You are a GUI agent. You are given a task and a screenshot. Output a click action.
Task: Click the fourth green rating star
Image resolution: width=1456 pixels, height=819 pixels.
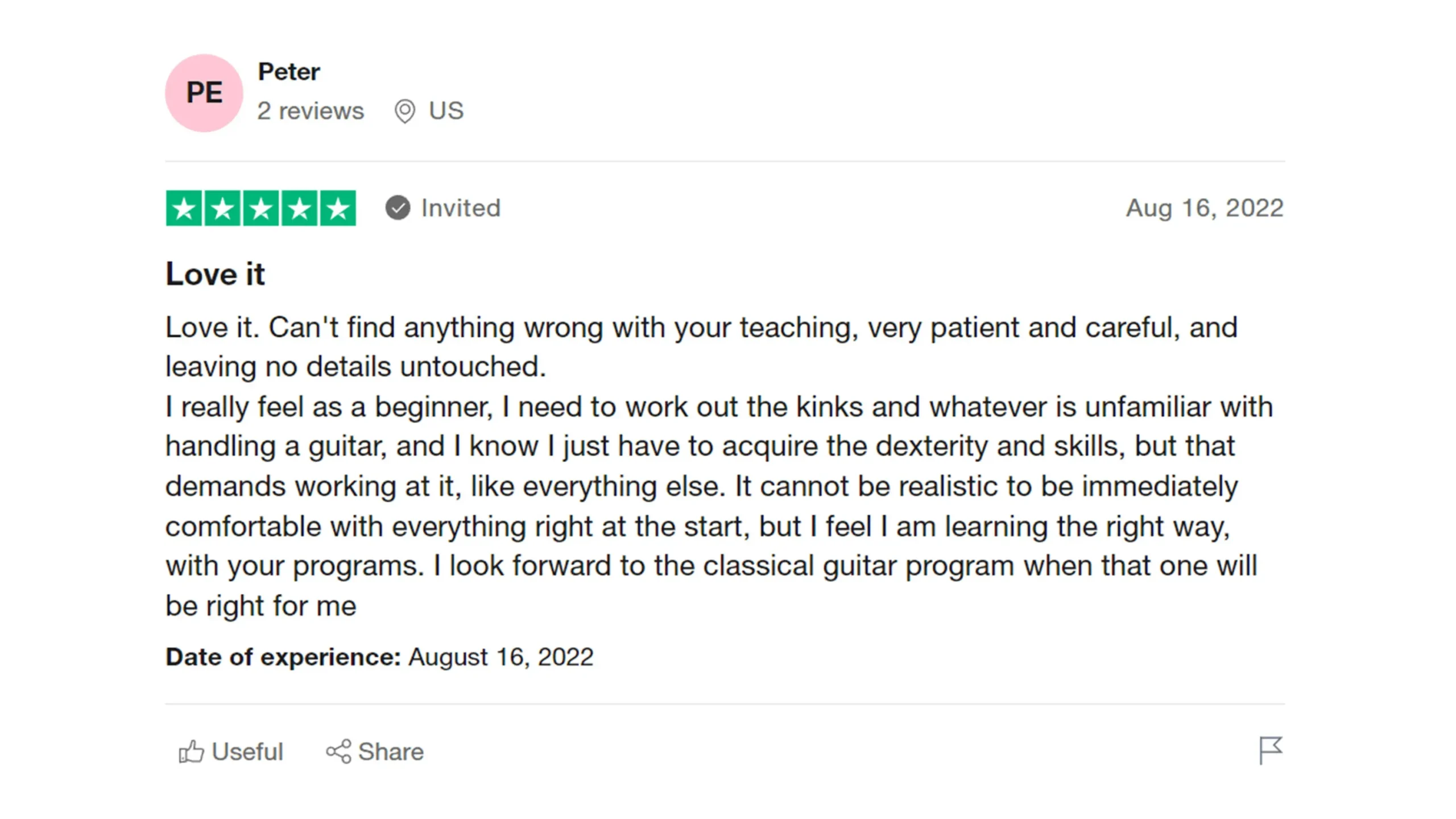pos(300,208)
